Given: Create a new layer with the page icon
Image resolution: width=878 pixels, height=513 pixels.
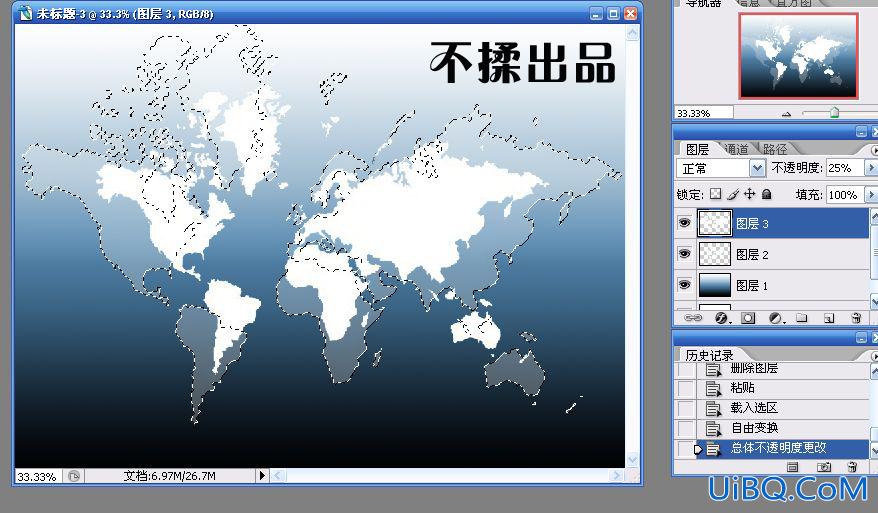Looking at the screenshot, I should (829, 318).
